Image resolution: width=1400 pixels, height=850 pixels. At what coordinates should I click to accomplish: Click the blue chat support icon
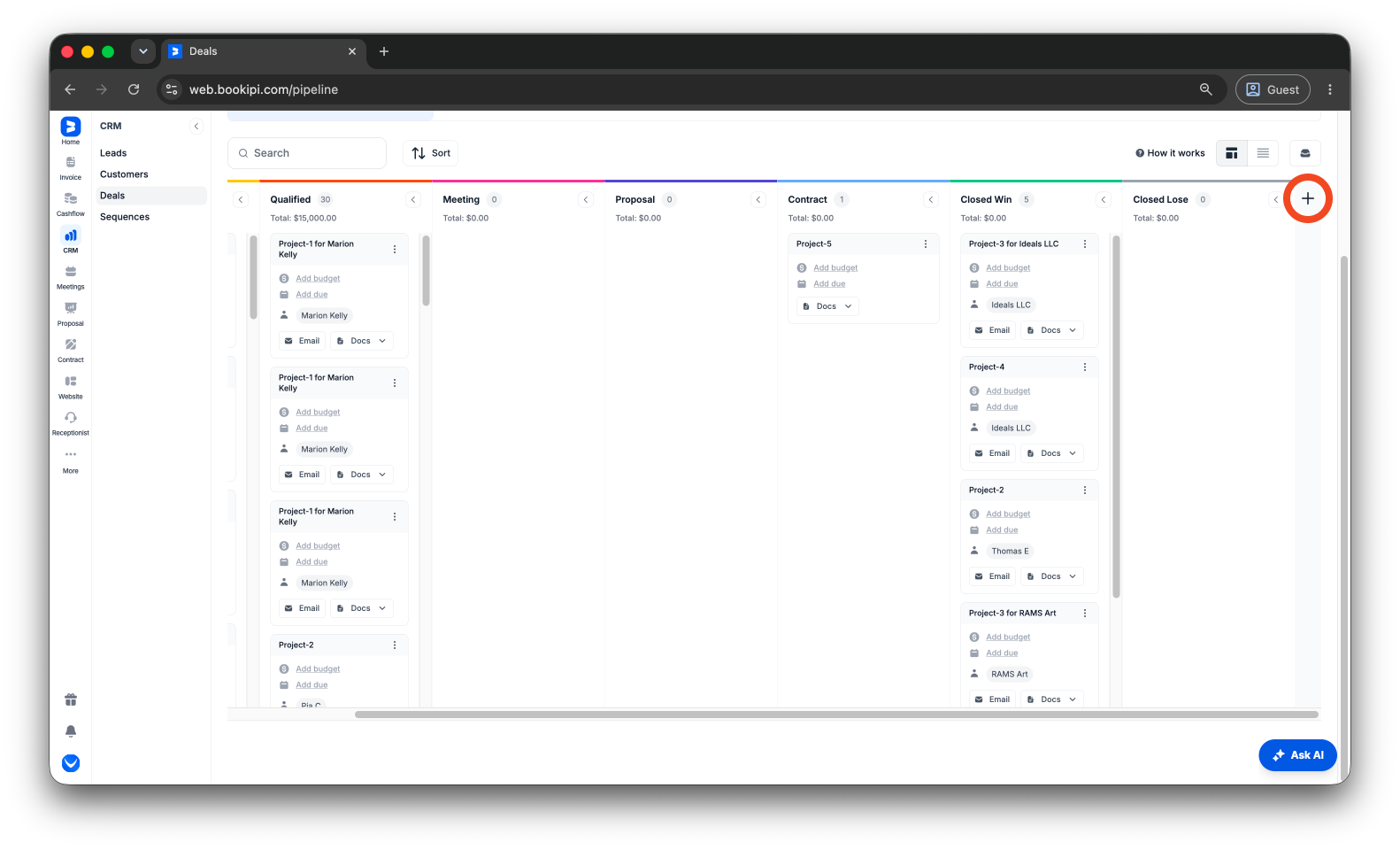[71, 763]
